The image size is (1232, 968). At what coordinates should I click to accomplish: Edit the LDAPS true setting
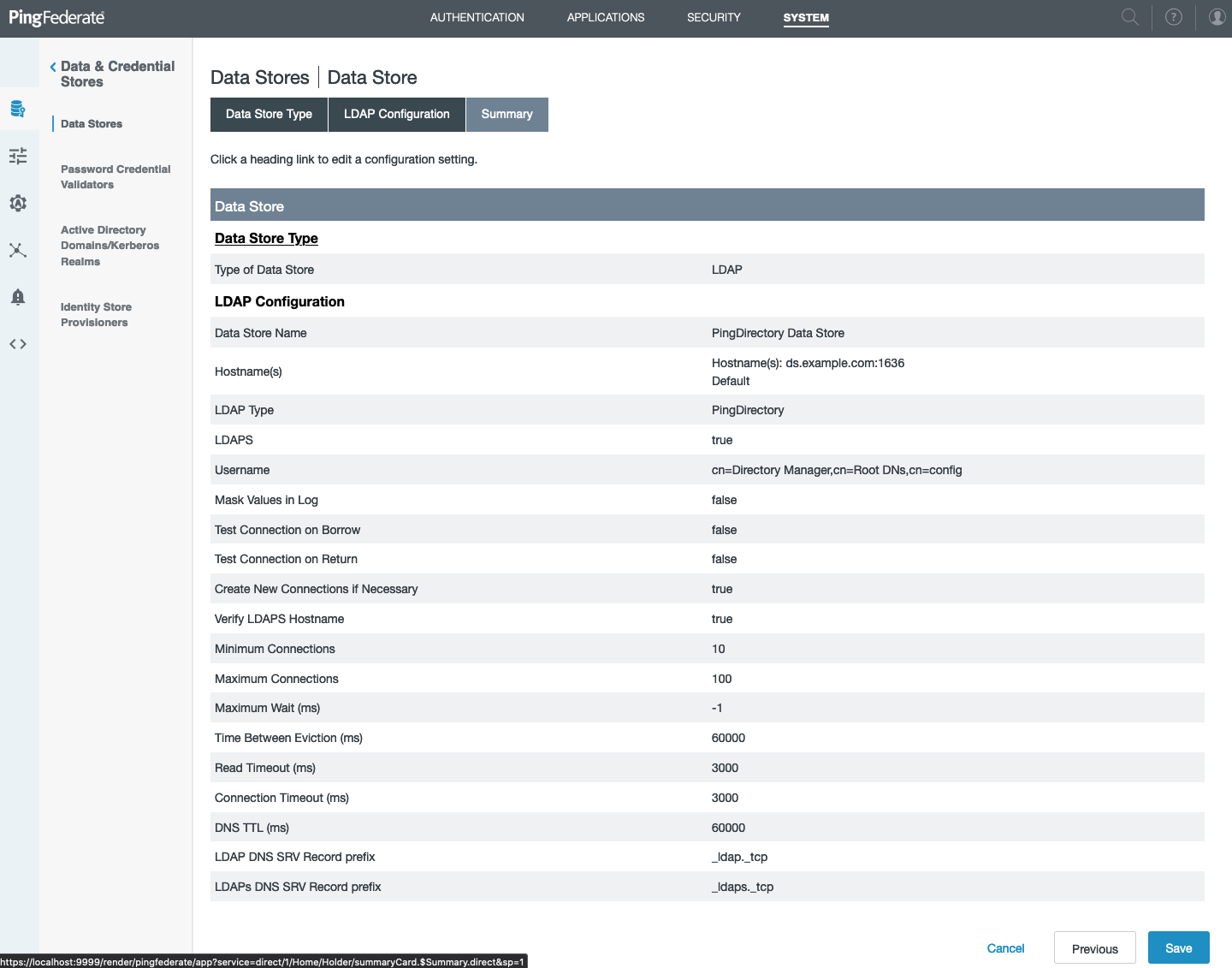[234, 439]
